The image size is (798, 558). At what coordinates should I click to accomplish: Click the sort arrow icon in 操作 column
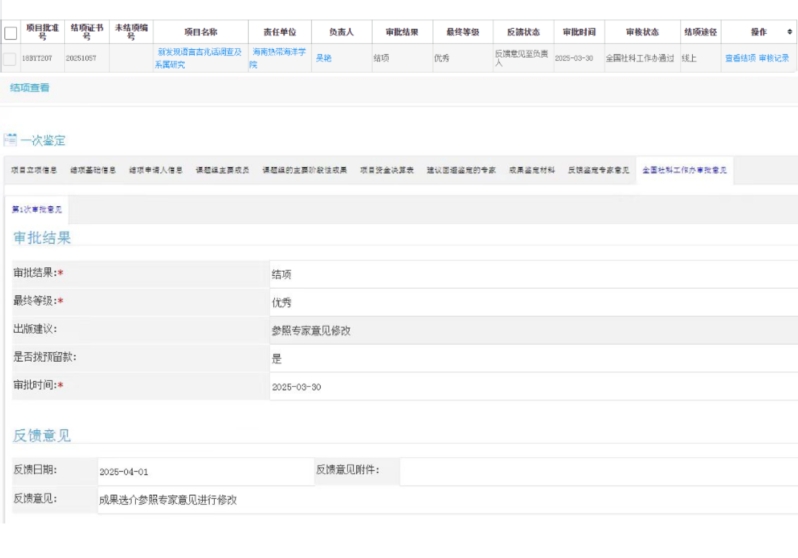point(789,32)
